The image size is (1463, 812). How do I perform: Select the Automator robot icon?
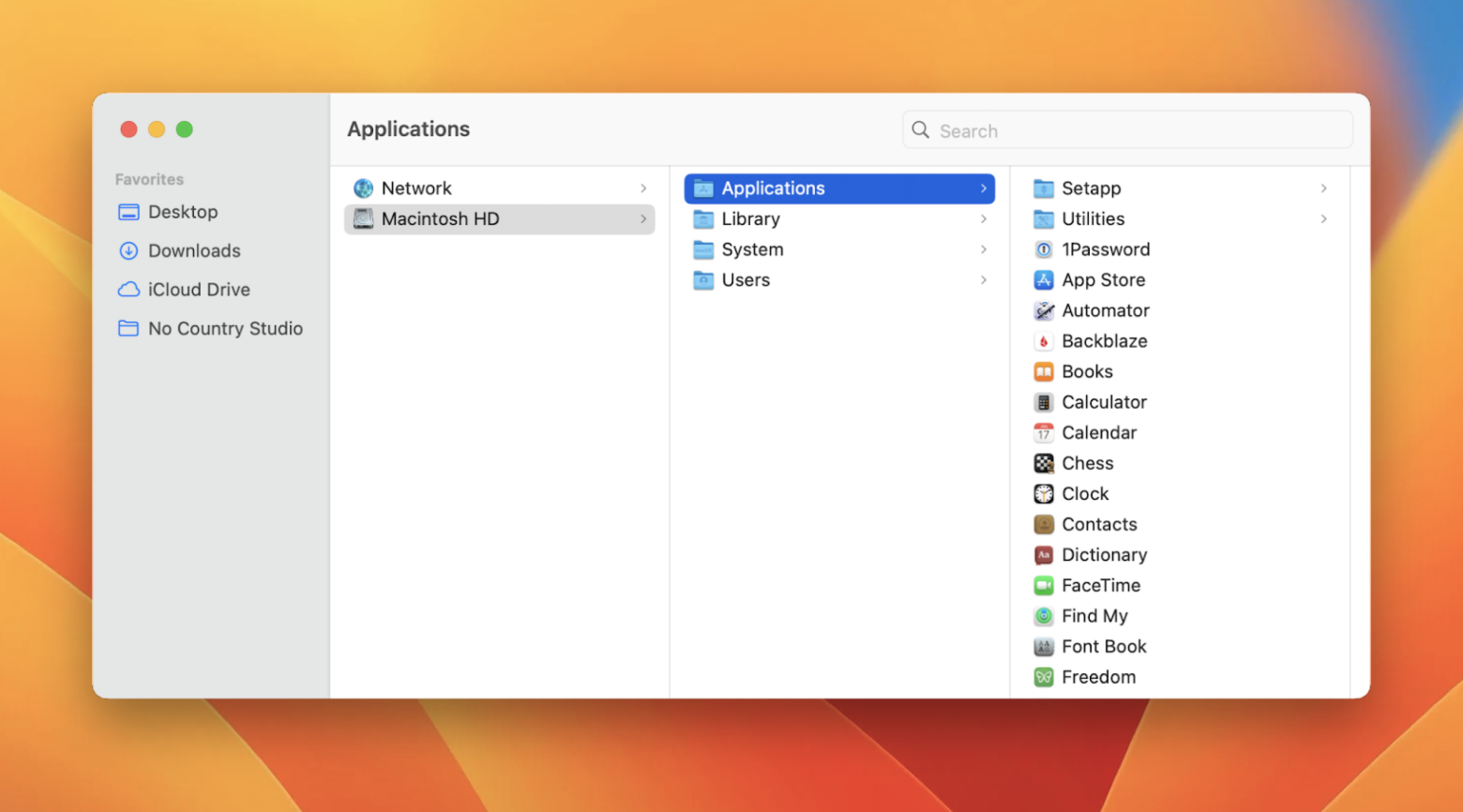pos(1044,310)
